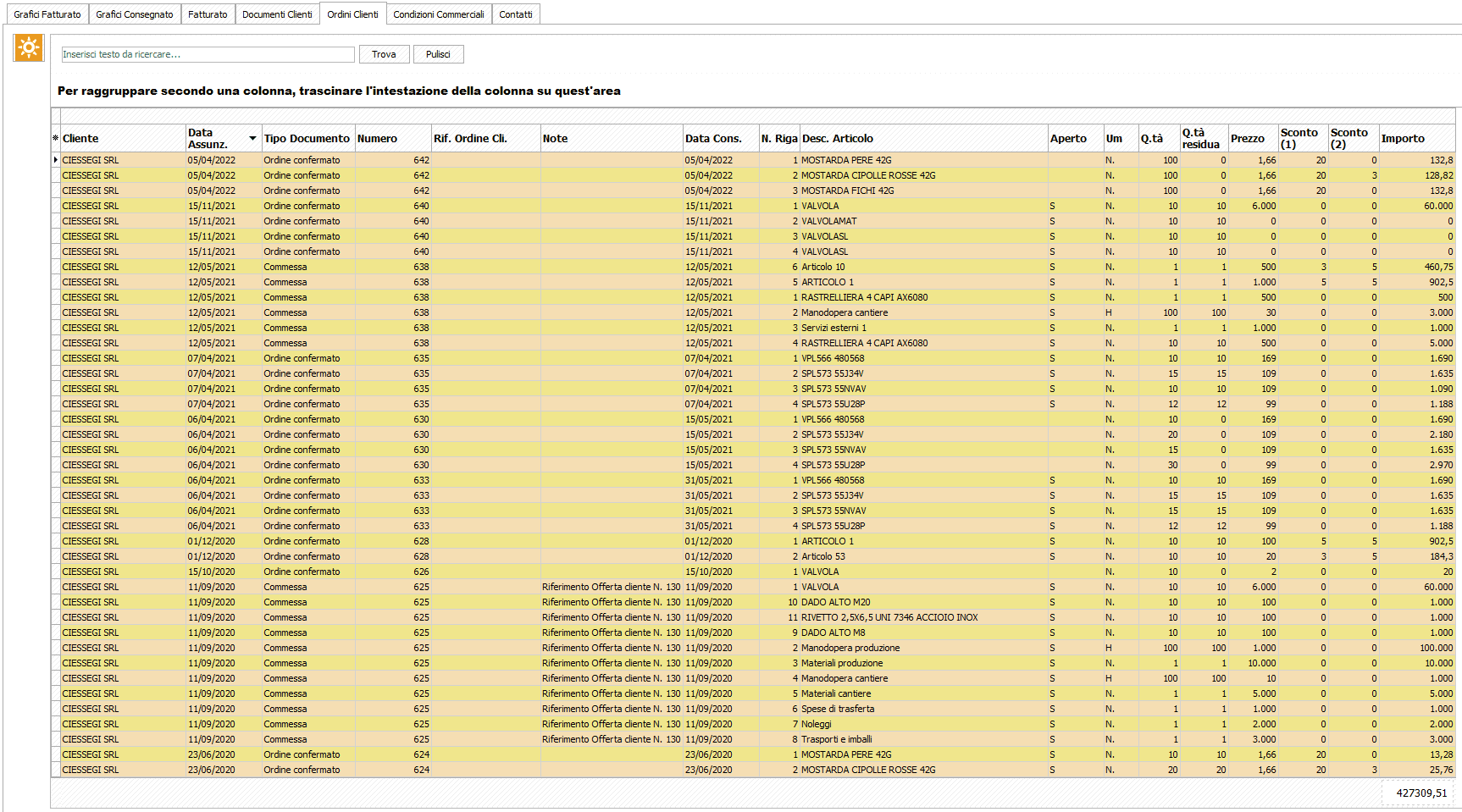
Task: Click the orange sun settings icon
Action: pos(29,47)
